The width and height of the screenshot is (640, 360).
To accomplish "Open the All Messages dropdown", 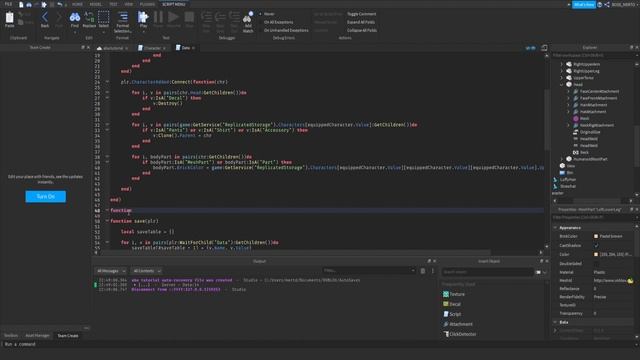I will pos(111,271).
